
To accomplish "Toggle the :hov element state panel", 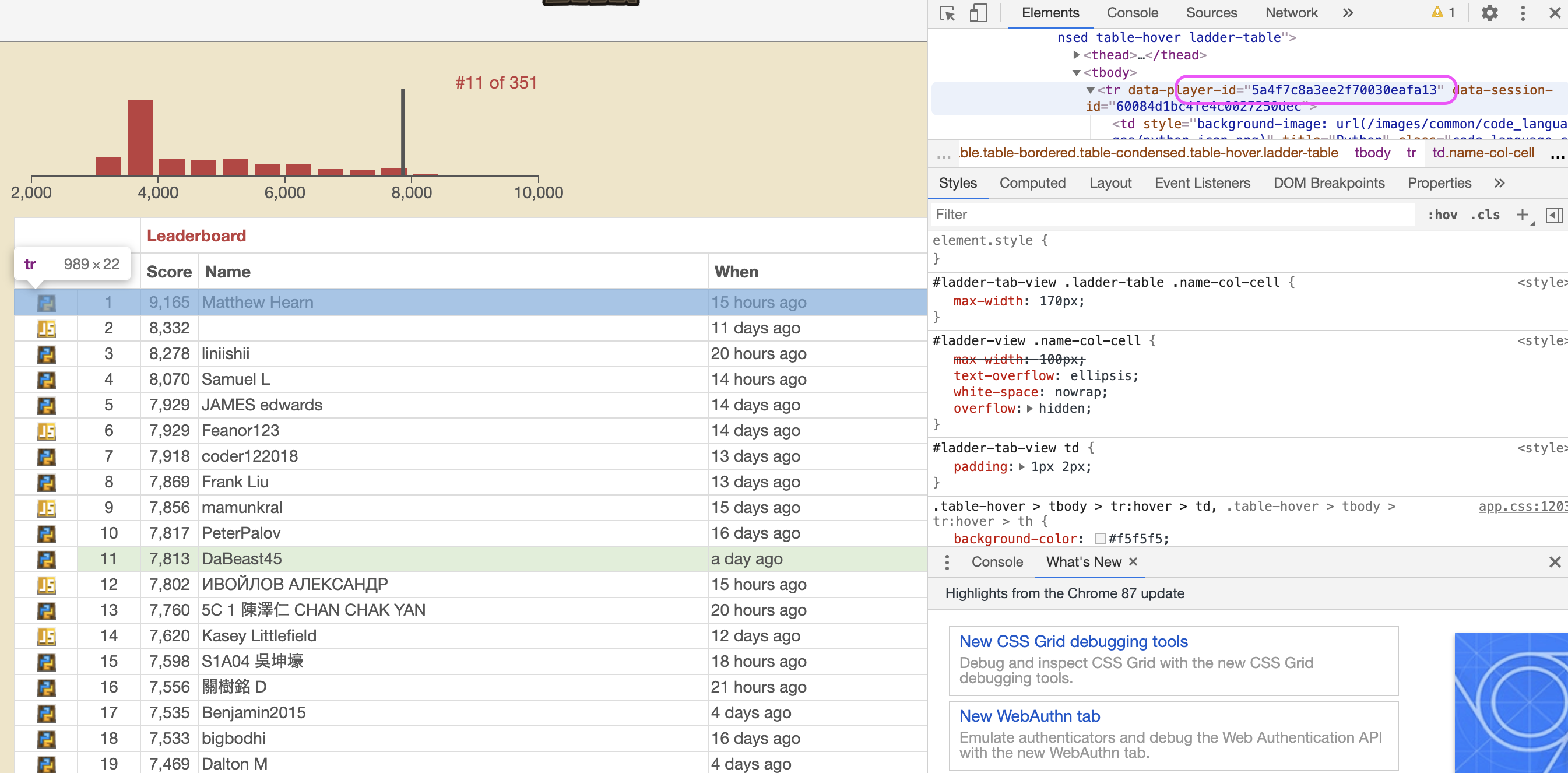I will pyautogui.click(x=1442, y=215).
